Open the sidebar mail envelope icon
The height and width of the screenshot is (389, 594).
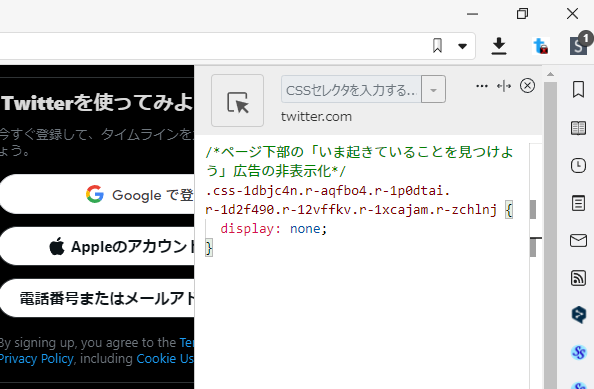(578, 241)
